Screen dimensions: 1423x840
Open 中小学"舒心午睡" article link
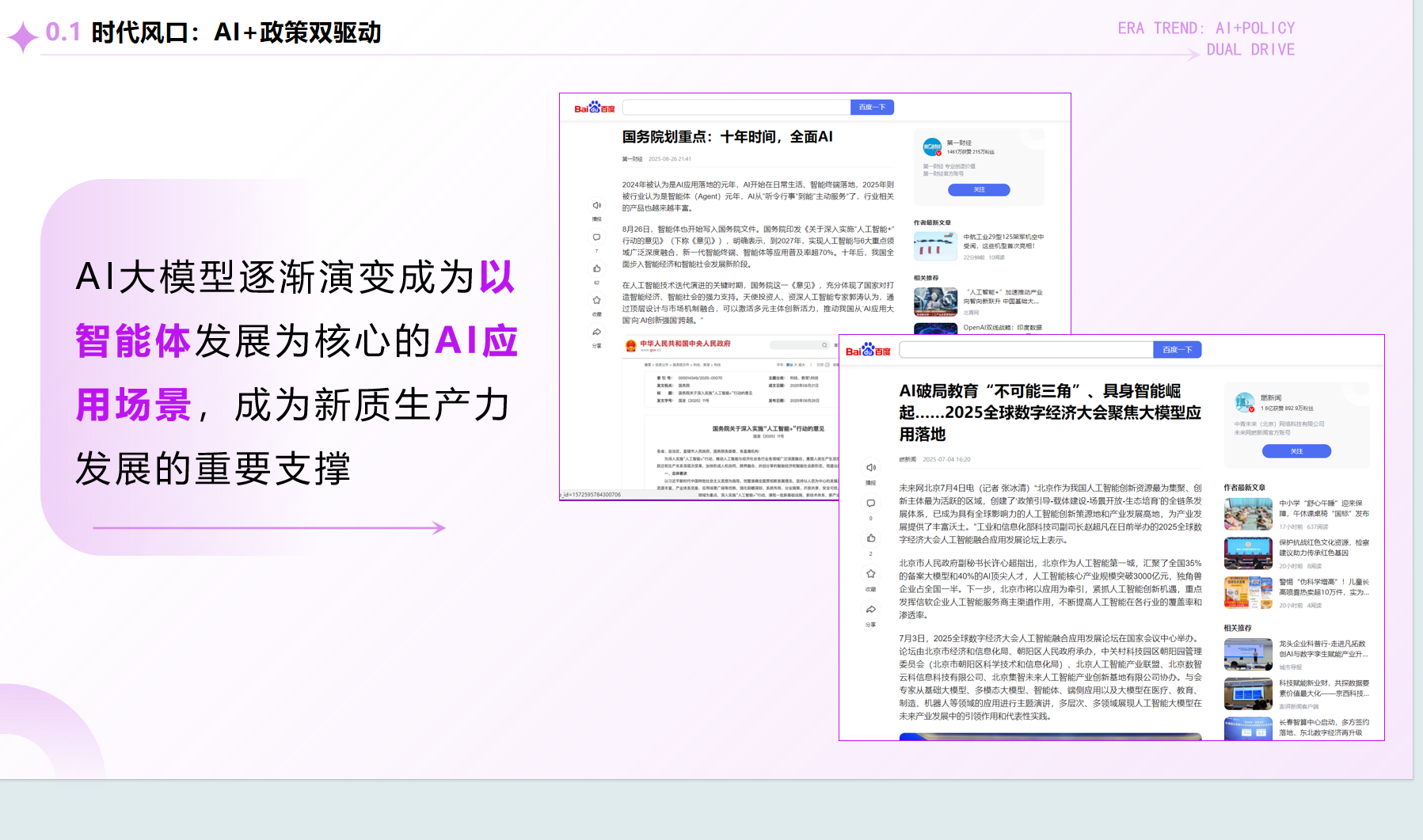click(x=1323, y=508)
